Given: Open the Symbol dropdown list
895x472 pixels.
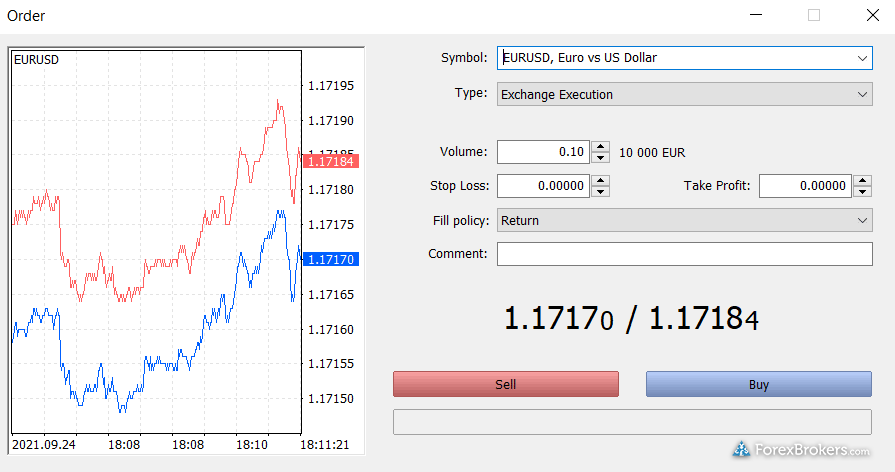Looking at the screenshot, I should point(863,58).
